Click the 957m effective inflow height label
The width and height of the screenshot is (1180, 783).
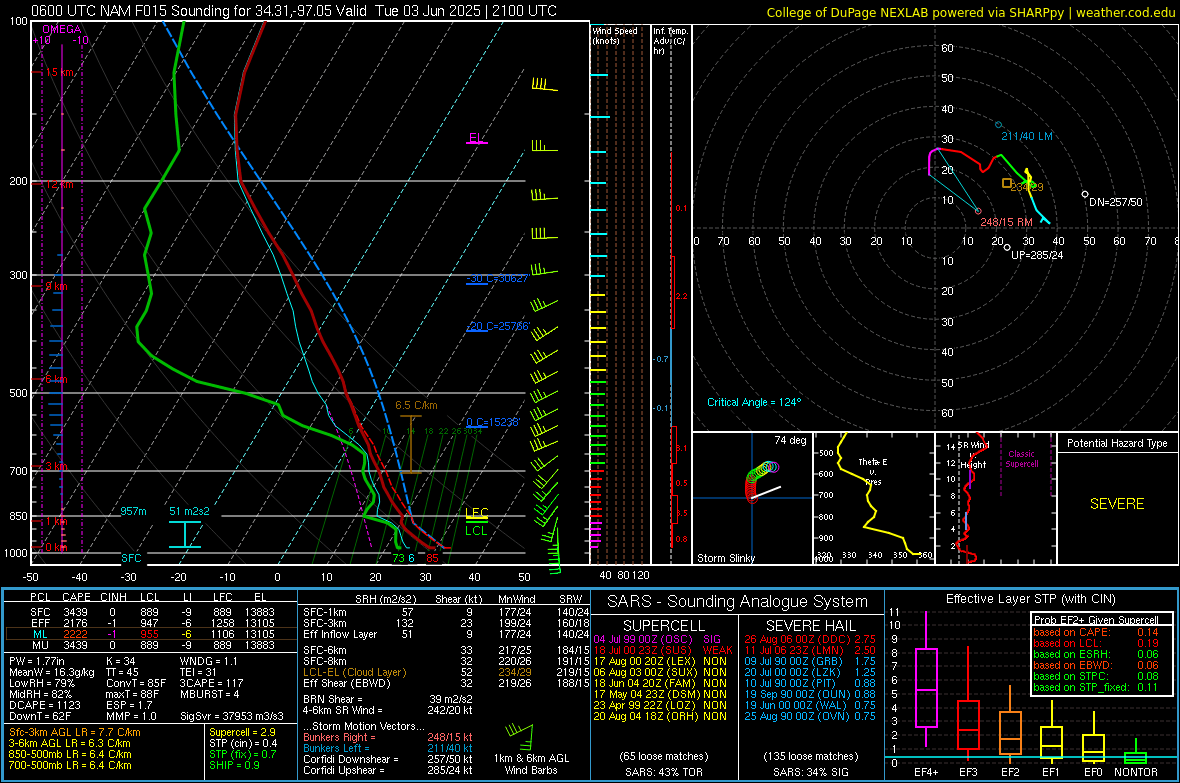click(133, 511)
